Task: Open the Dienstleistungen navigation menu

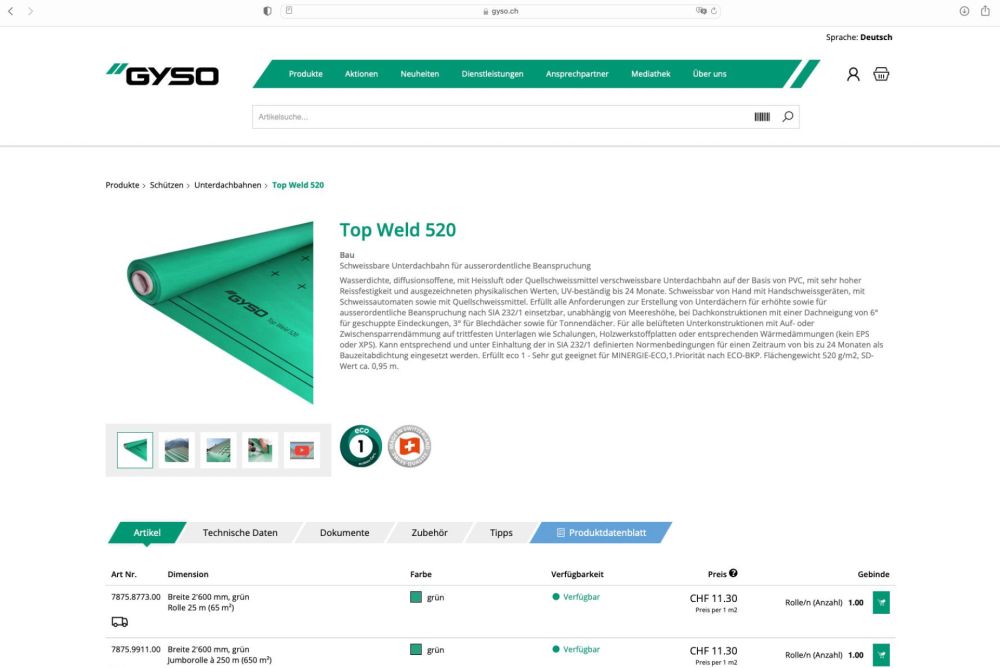Action: (x=492, y=74)
